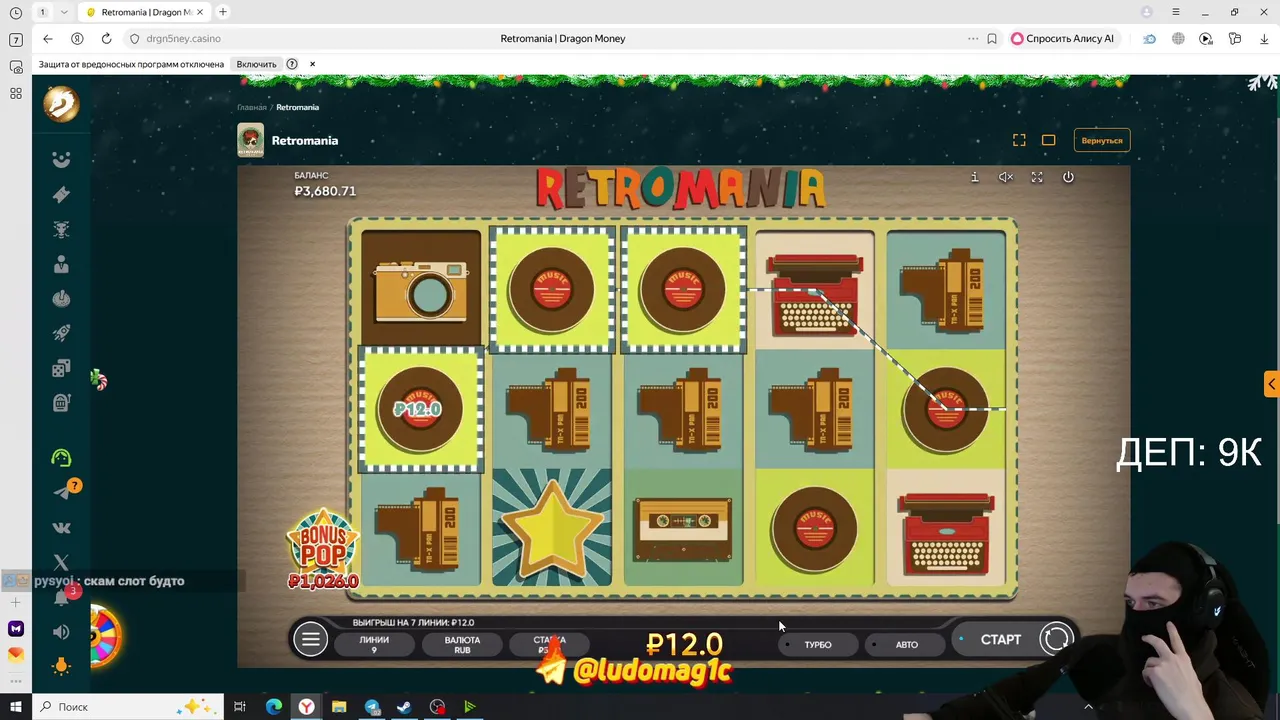Image resolution: width=1280 pixels, height=720 pixels.
Task: Expand the orange side panel arrow
Action: point(1272,384)
